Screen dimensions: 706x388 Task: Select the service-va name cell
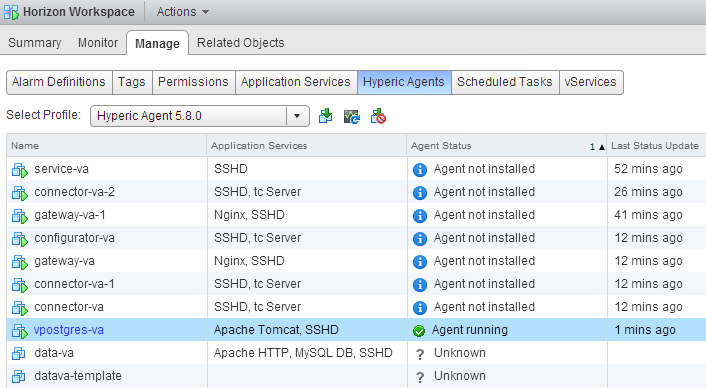coord(107,169)
